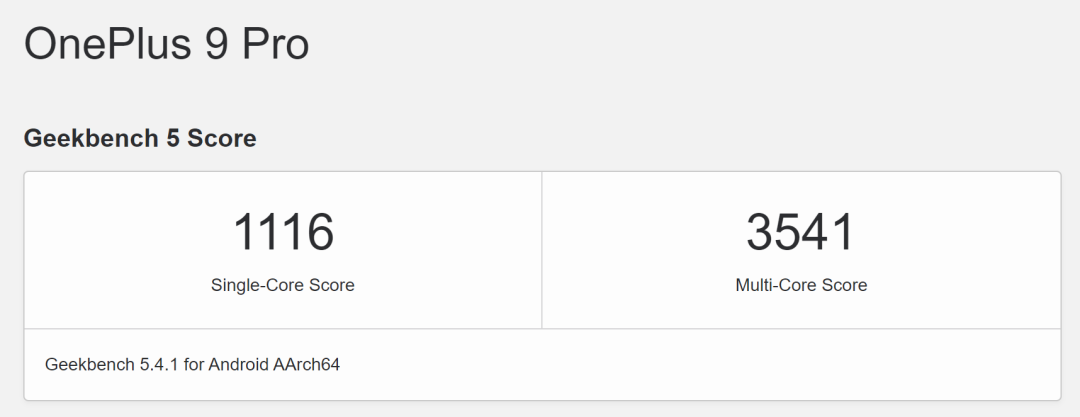This screenshot has height=417, width=1080.
Task: Click the word "for" in the version line
Action: pyautogui.click(x=193, y=365)
